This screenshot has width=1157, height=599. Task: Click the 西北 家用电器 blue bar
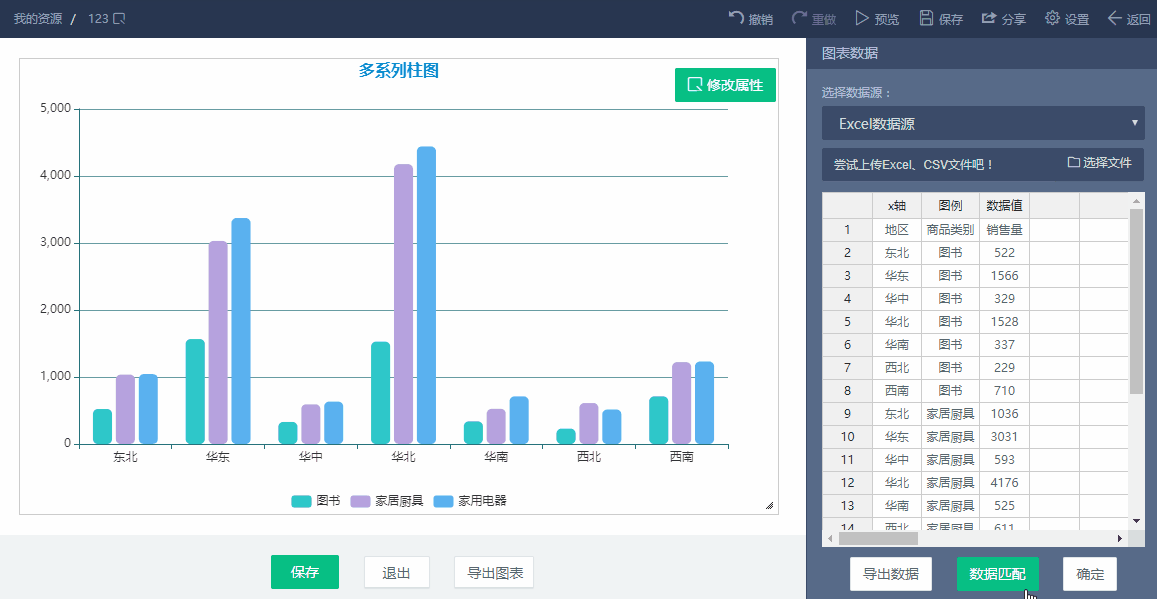point(612,426)
